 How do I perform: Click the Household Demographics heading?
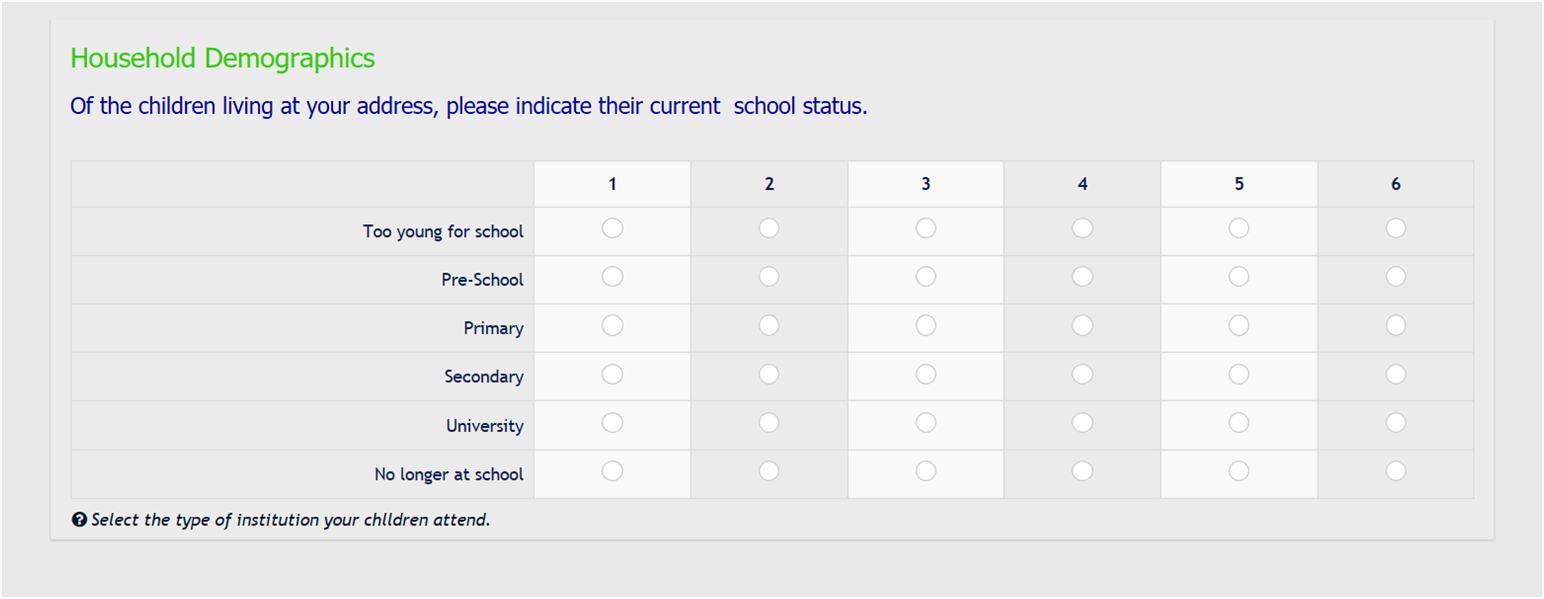tap(222, 59)
